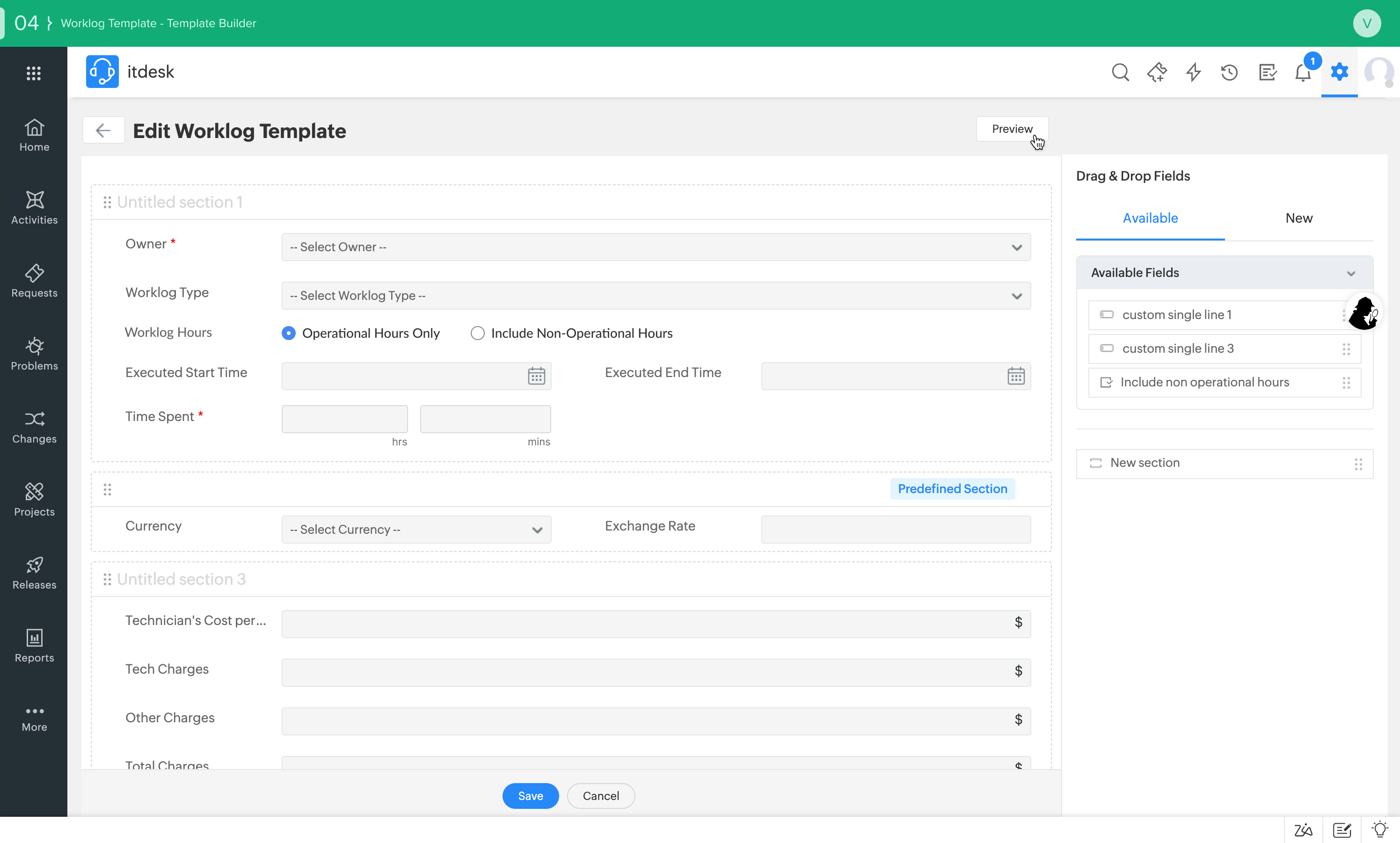The image size is (1400, 843).
Task: Click the green V account badge
Action: [x=1366, y=23]
